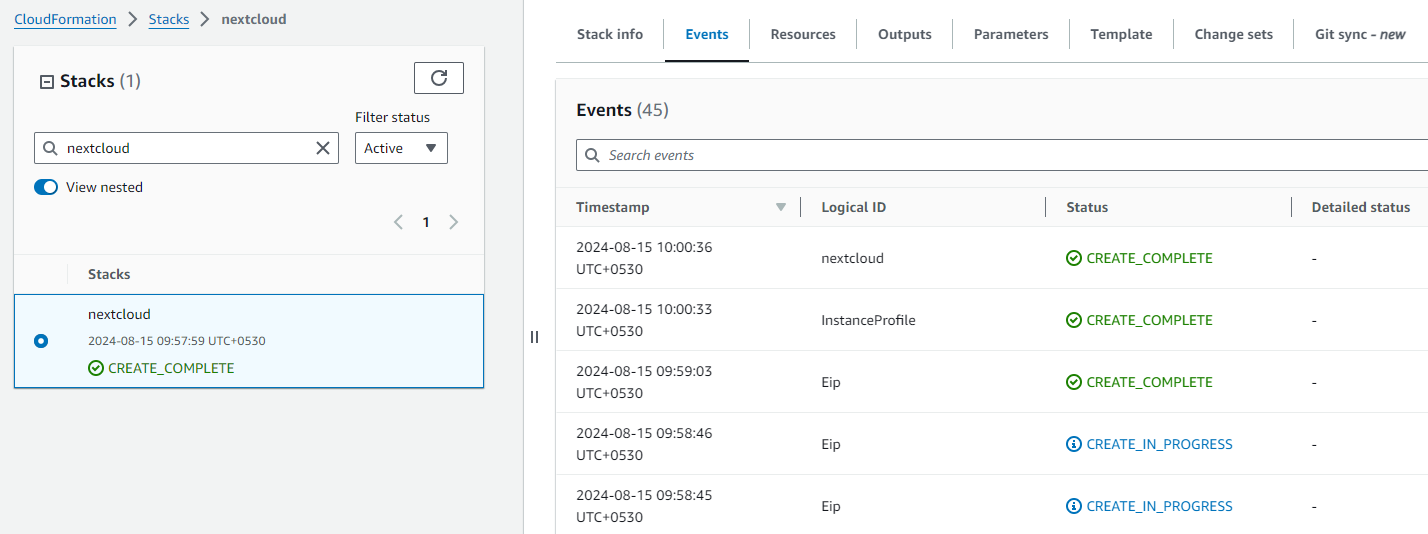Toggle View nested switch

(x=46, y=187)
